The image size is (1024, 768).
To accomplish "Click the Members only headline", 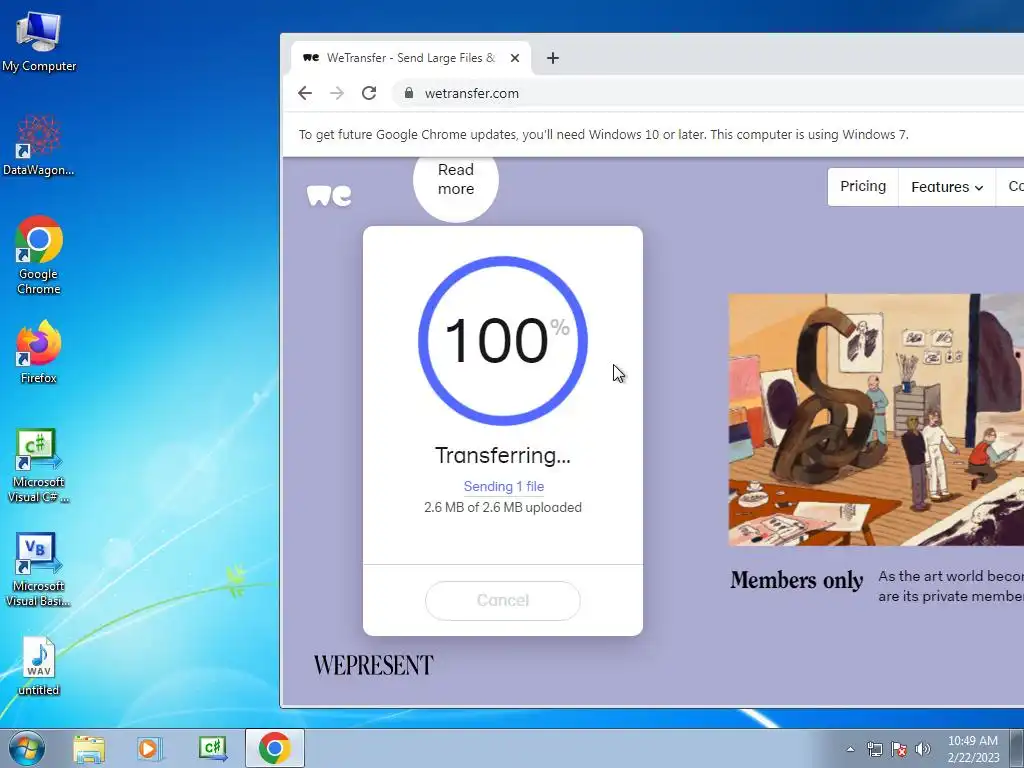I will (797, 581).
